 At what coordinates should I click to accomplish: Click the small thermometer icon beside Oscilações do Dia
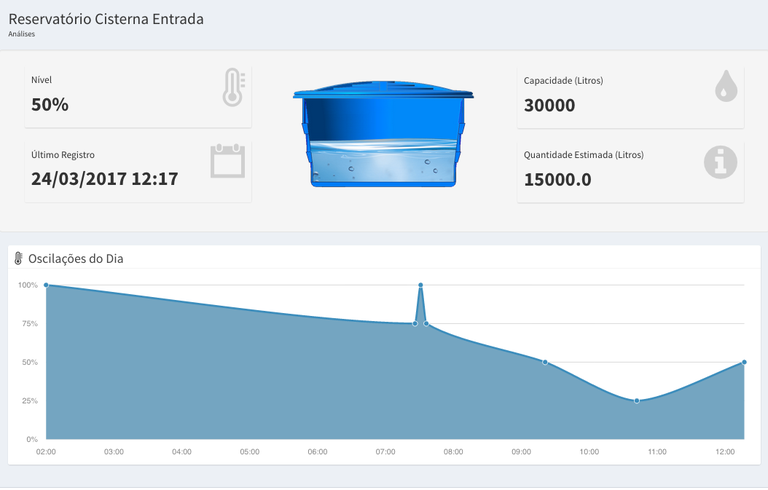[18, 259]
